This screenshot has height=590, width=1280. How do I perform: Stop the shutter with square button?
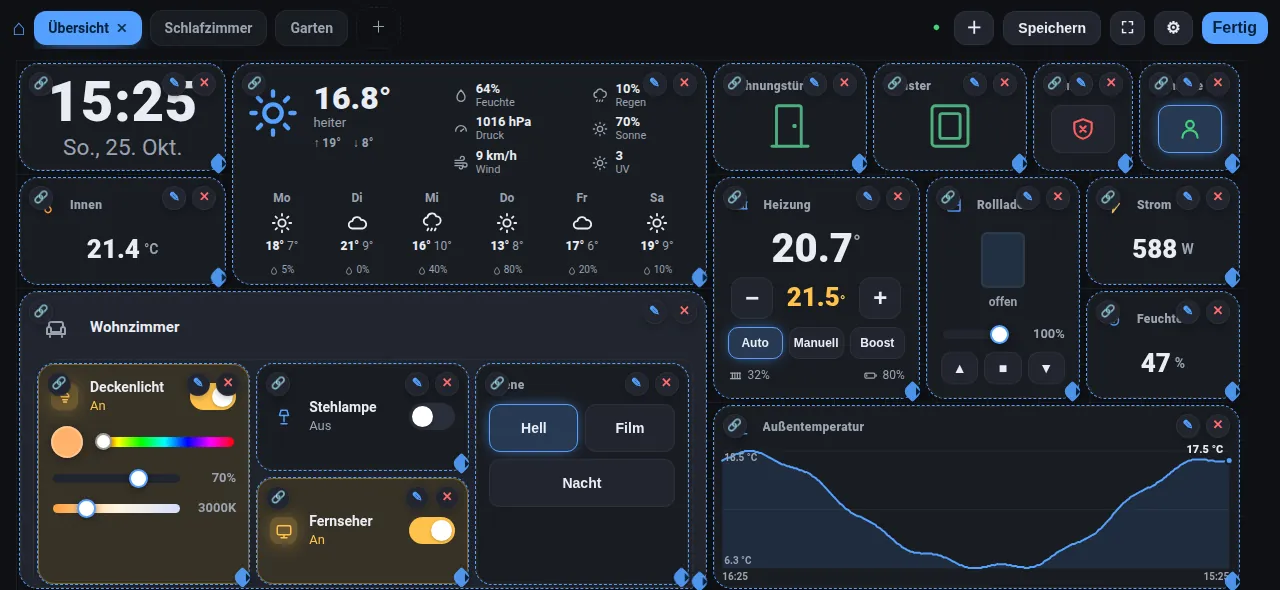(x=1003, y=368)
